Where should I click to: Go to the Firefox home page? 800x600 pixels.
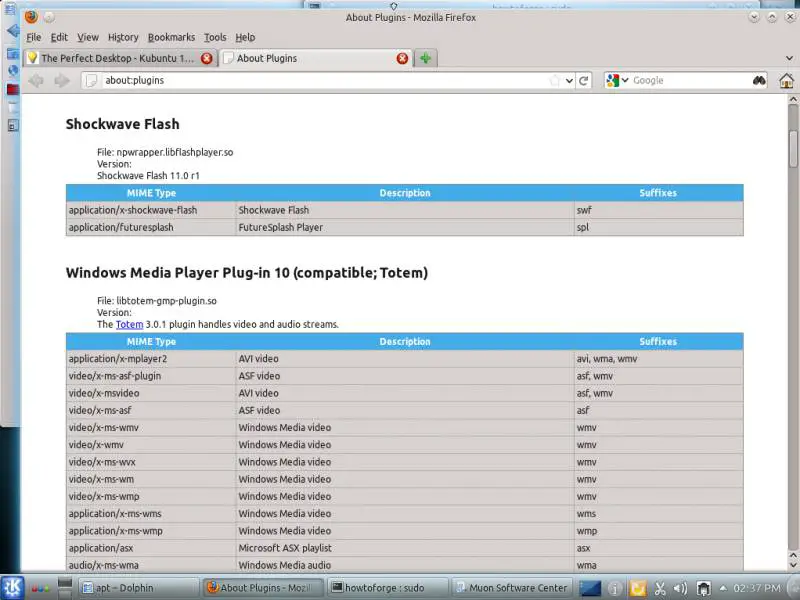coord(787,80)
